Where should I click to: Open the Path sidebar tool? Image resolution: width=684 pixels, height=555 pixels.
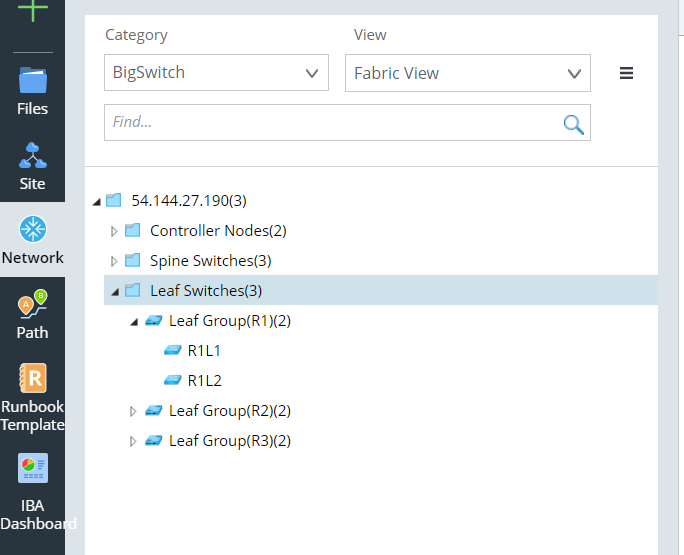[32, 315]
